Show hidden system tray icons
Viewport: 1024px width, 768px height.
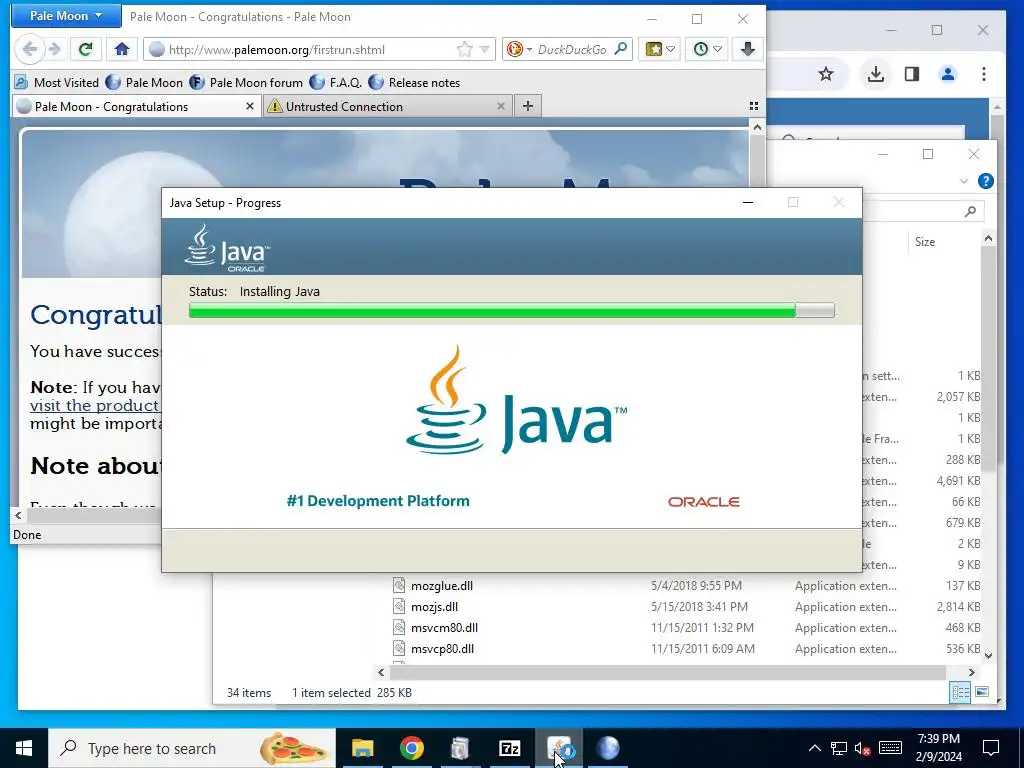click(814, 748)
